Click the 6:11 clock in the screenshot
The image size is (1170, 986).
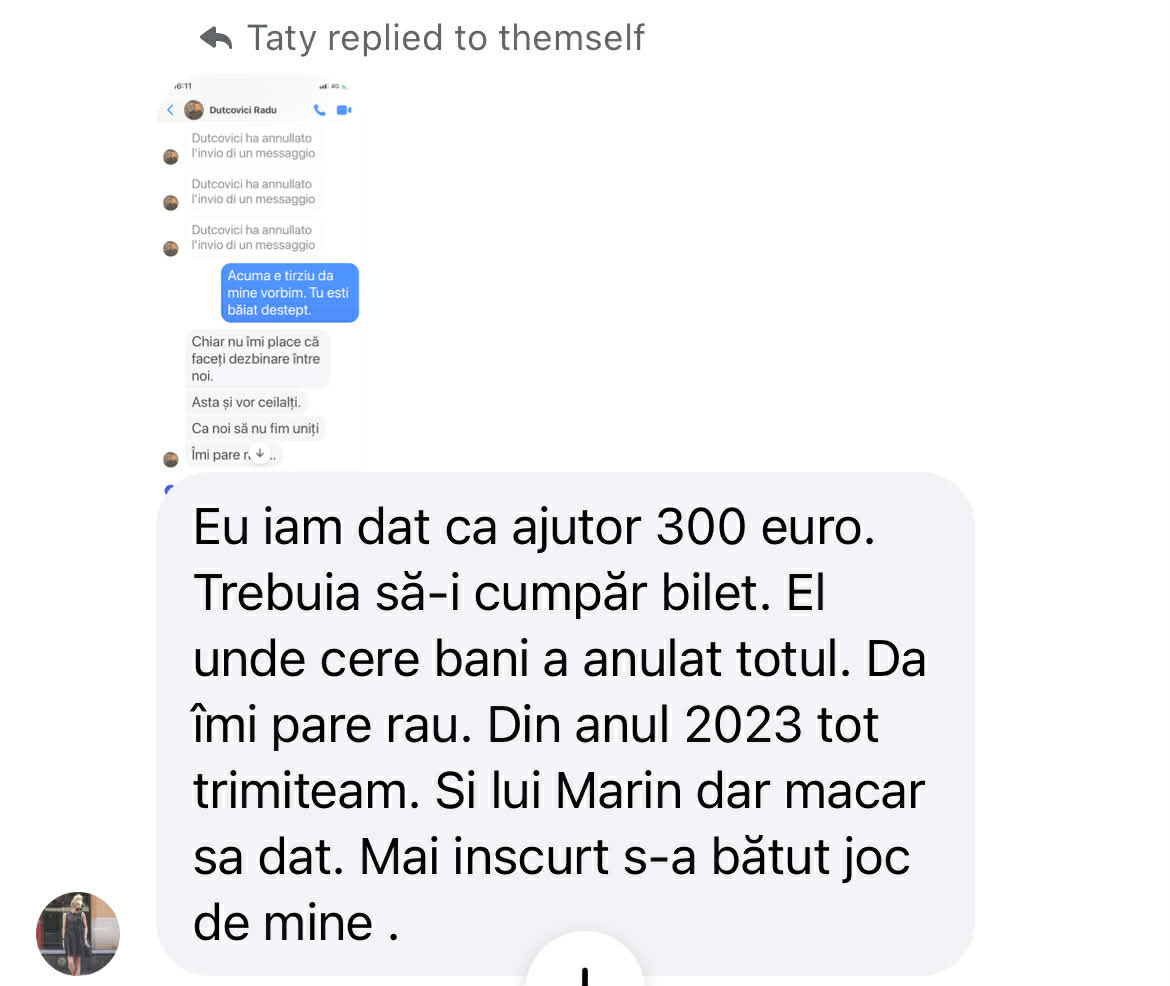(x=183, y=86)
